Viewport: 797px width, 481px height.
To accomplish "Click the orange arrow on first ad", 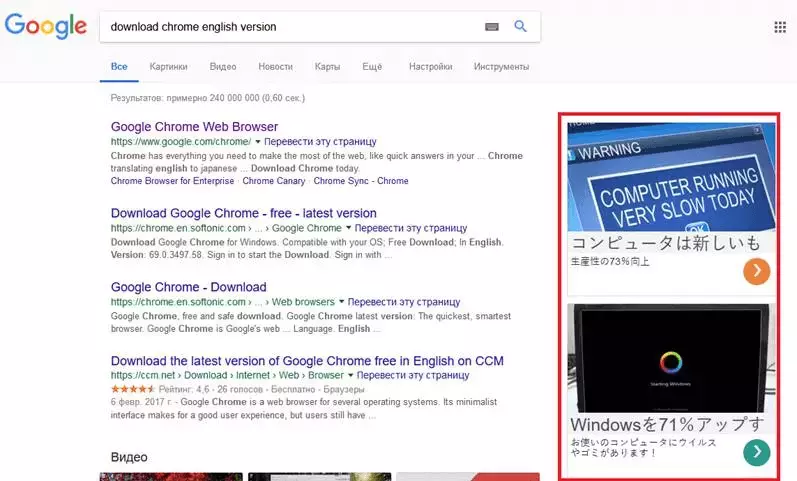I will 756,272.
